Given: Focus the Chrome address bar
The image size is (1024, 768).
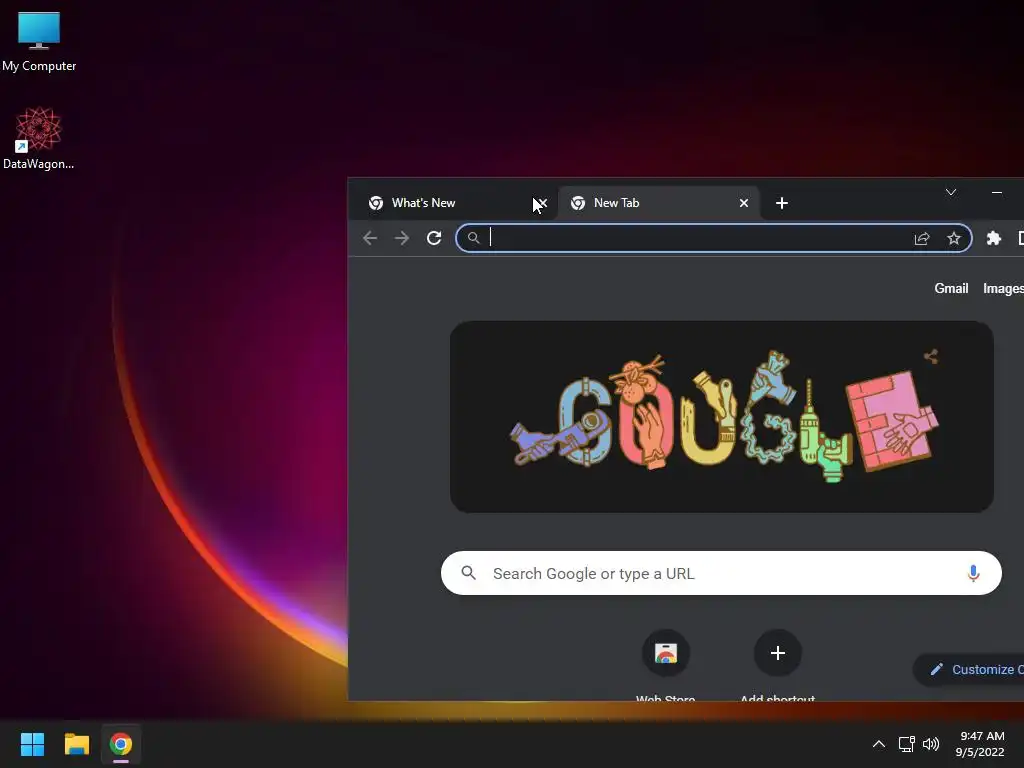Looking at the screenshot, I should coord(713,238).
